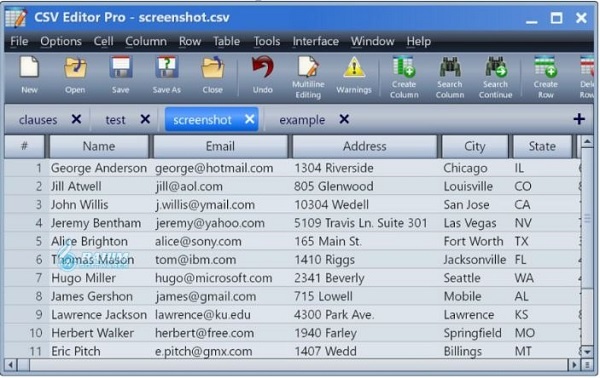
Task: Open the File menu
Action: [19, 41]
